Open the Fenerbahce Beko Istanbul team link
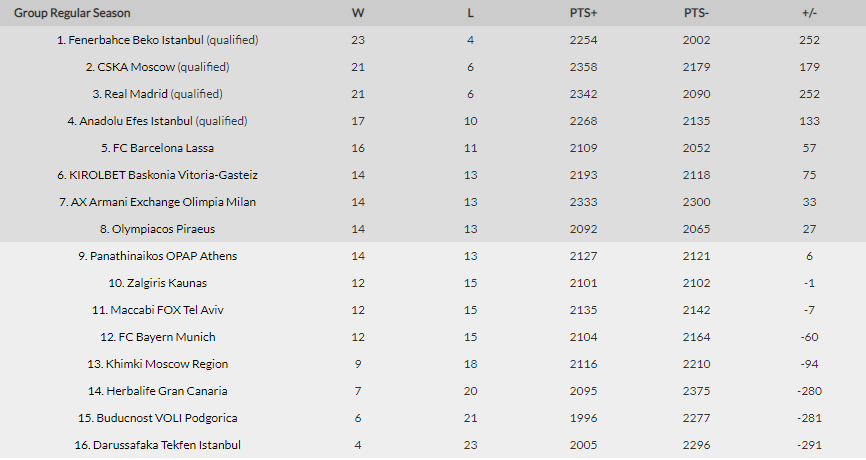The image size is (866, 460). click(x=137, y=40)
